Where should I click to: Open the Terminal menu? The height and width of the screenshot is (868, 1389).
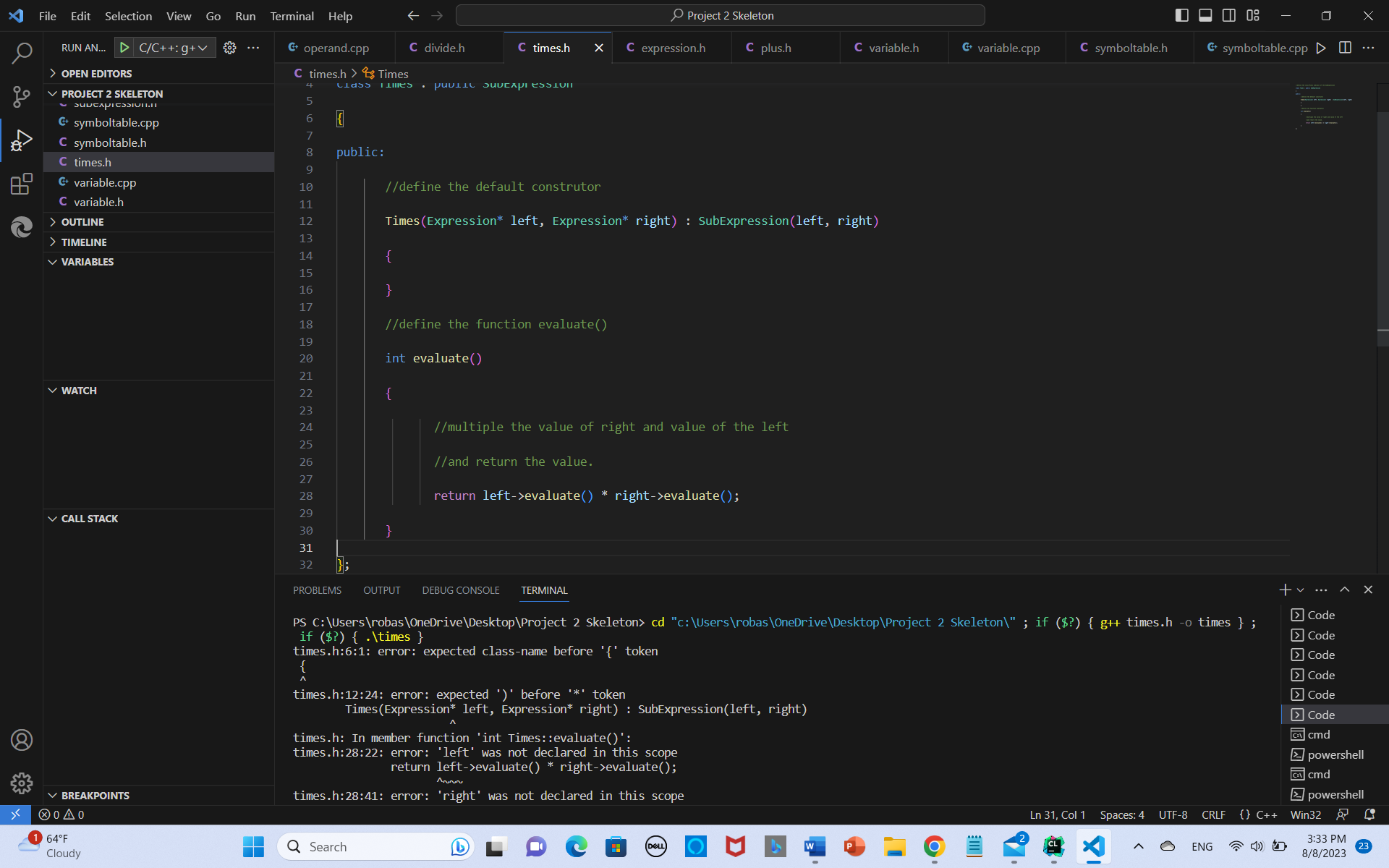pyautogui.click(x=292, y=16)
